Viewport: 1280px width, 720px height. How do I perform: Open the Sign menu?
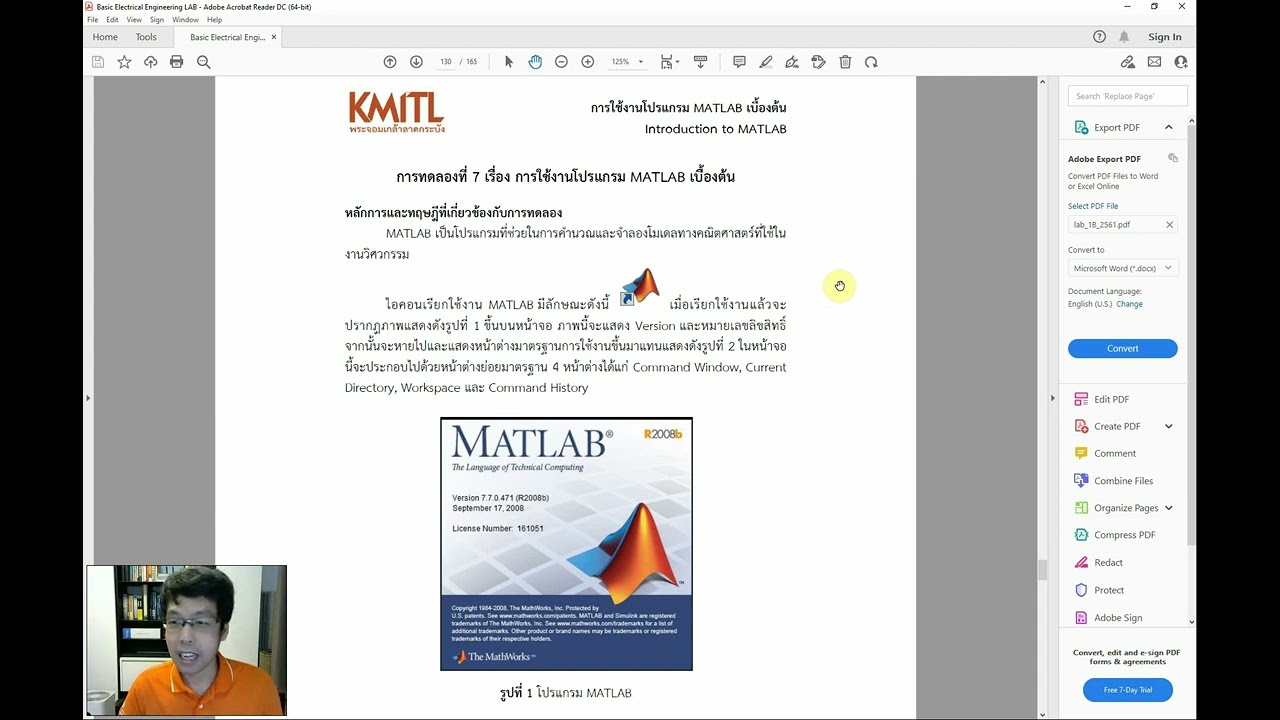pos(157,20)
